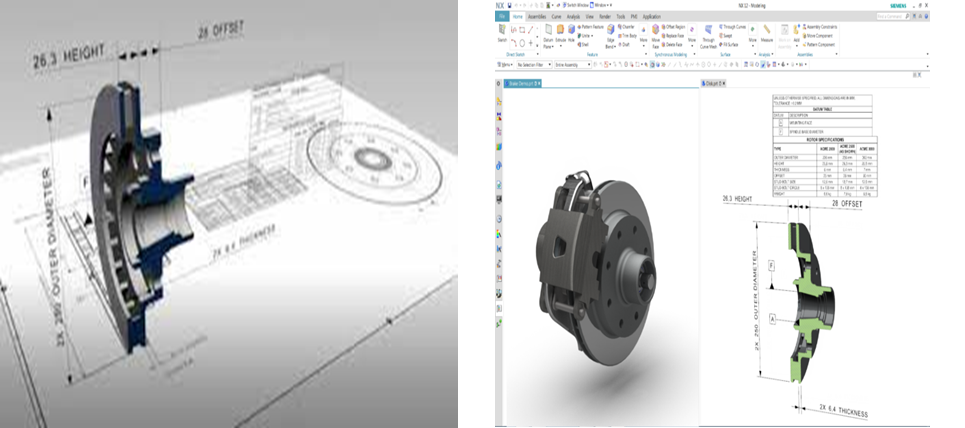
Task: Click the Sketch tool in Direct Sketch
Action: tap(501, 31)
